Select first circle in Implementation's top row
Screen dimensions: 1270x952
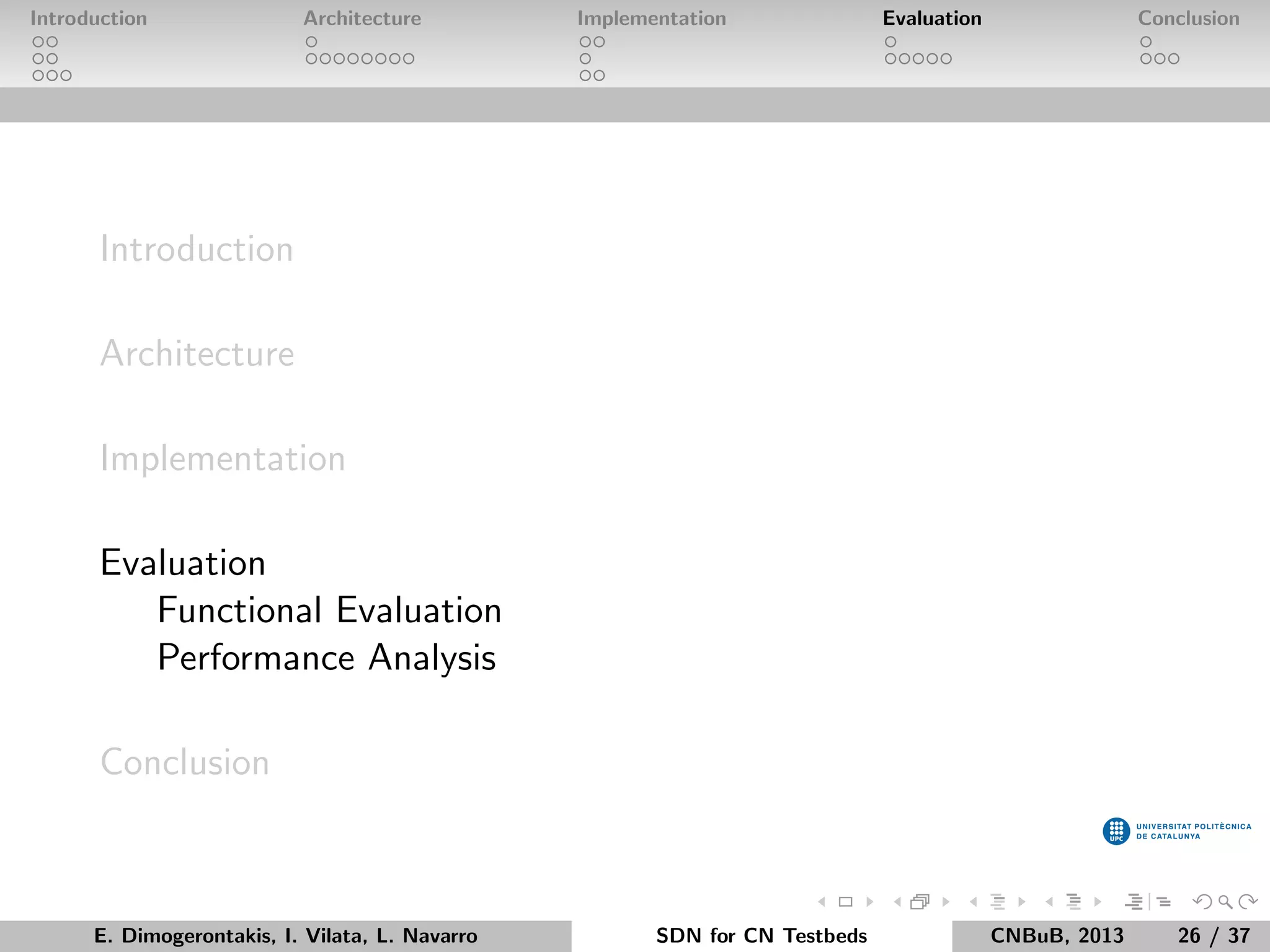[x=585, y=42]
